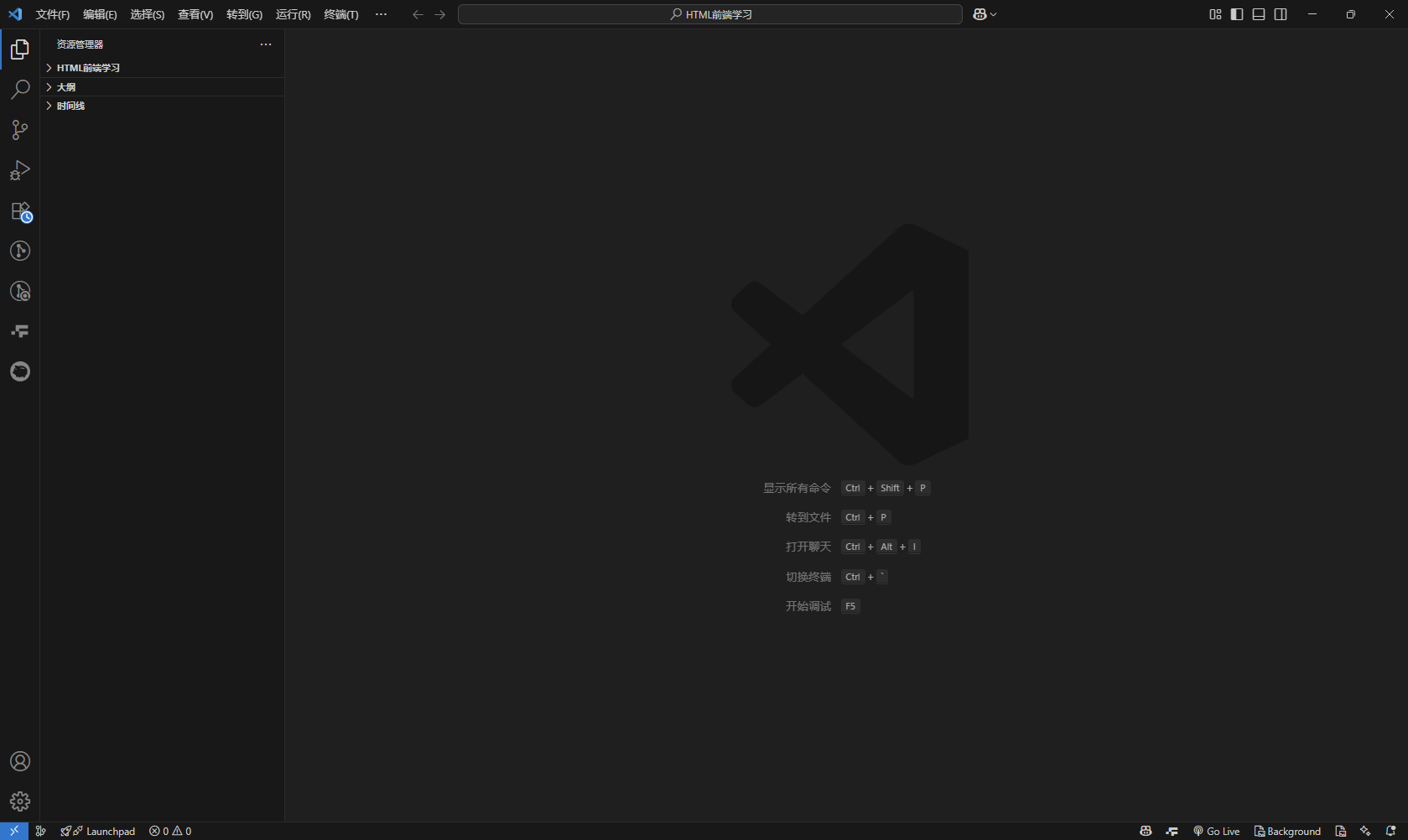1408x840 pixels.
Task: Toggle the secondary side bar
Action: [x=1281, y=14]
